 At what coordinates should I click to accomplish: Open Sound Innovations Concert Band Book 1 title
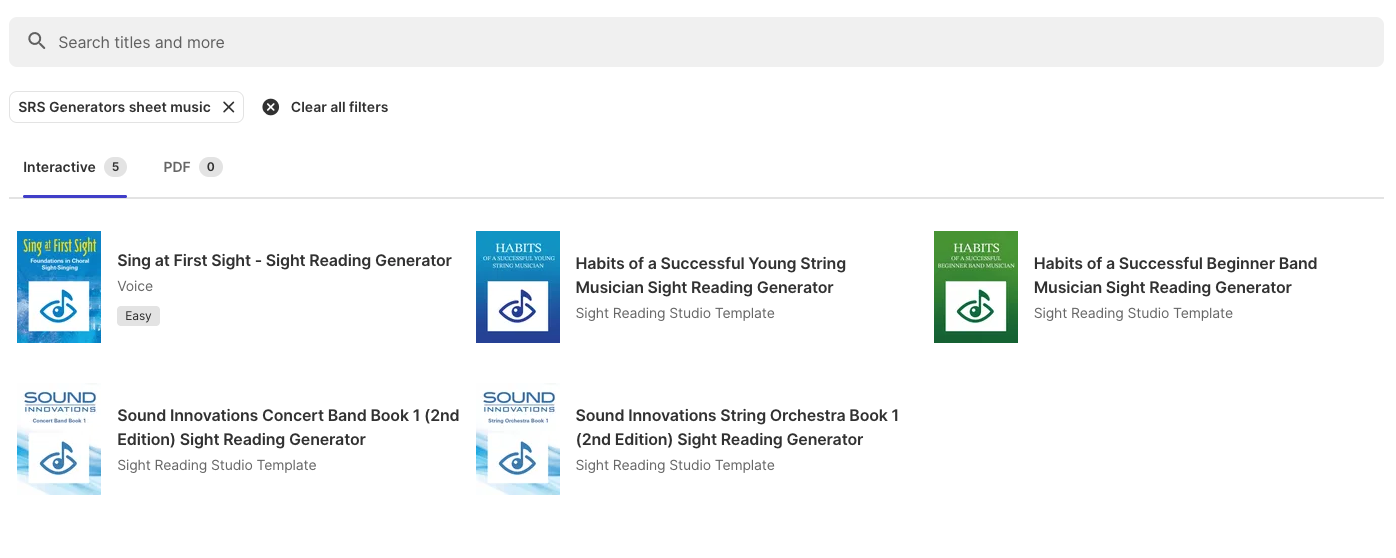(x=288, y=427)
